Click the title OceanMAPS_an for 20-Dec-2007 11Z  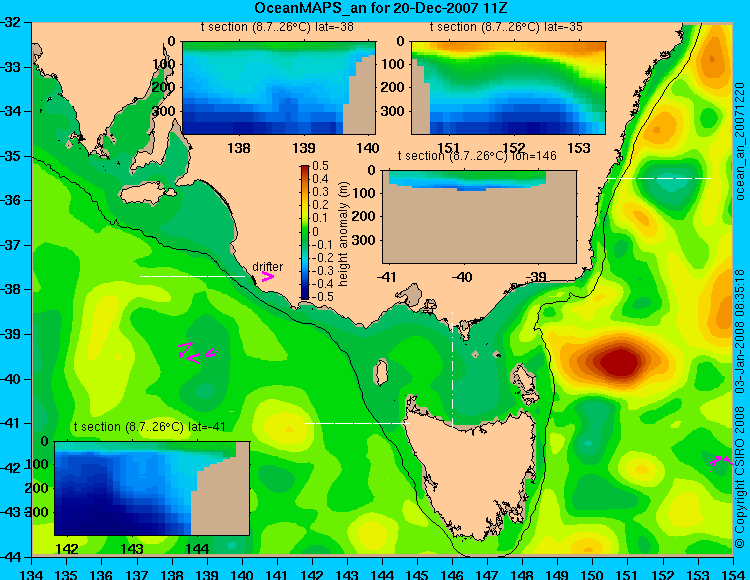(x=380, y=8)
